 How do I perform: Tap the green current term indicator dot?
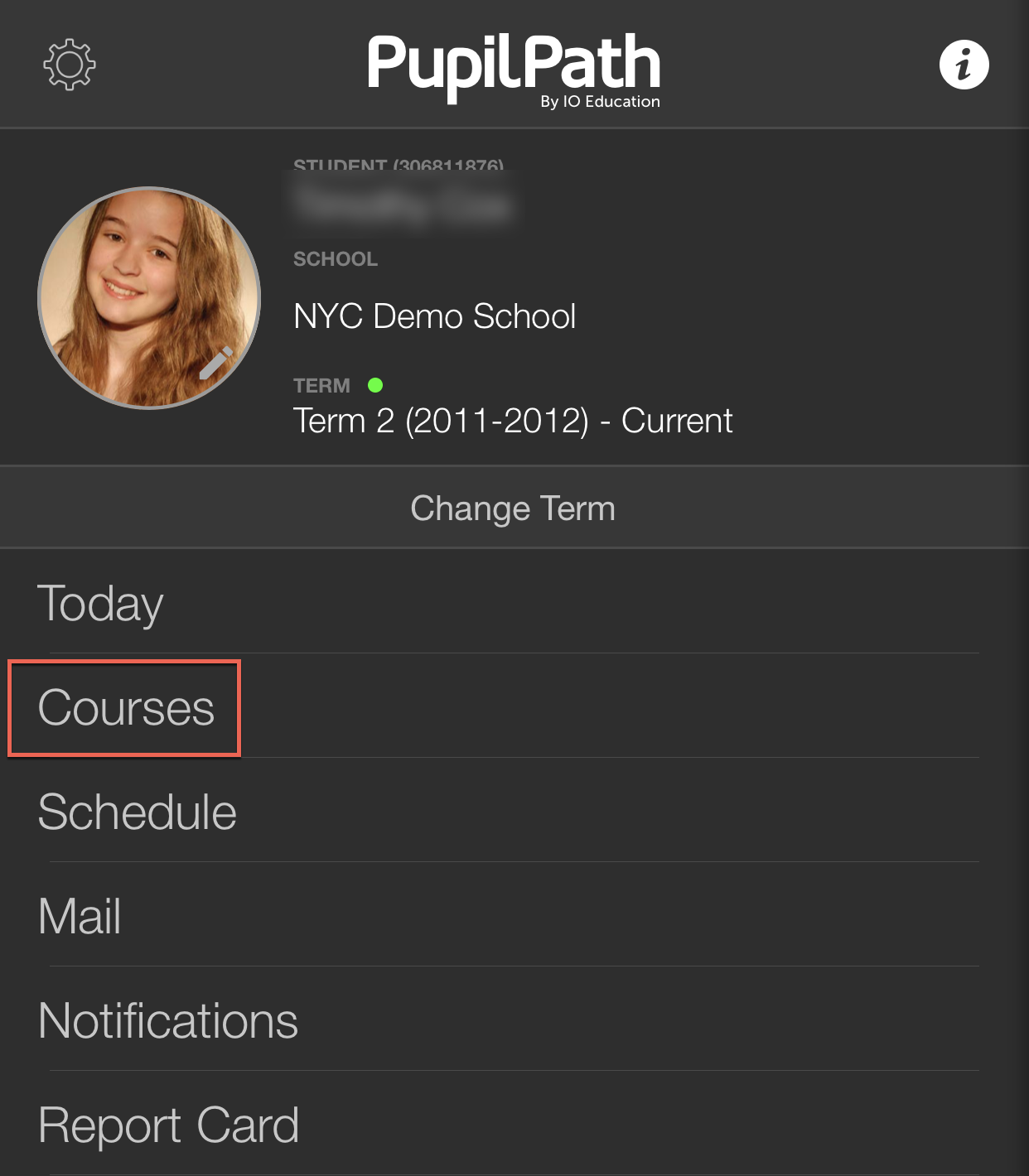[x=375, y=385]
